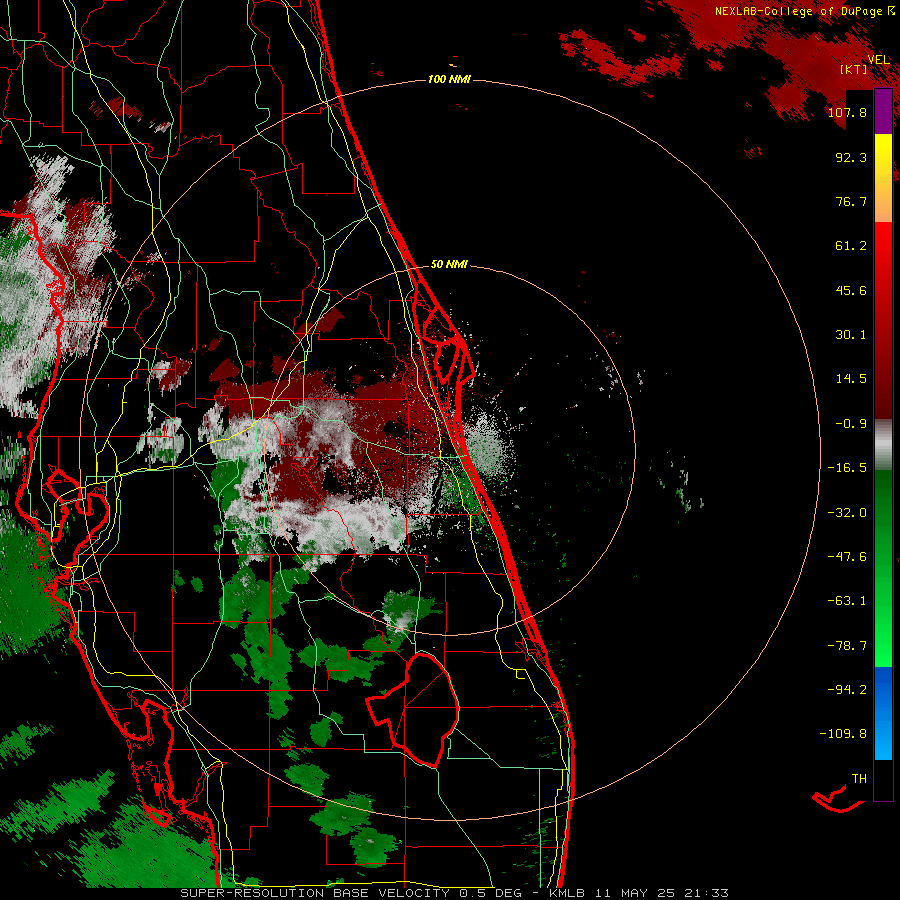
Task: Click the 92.3 velocity scale value
Action: pos(851,157)
